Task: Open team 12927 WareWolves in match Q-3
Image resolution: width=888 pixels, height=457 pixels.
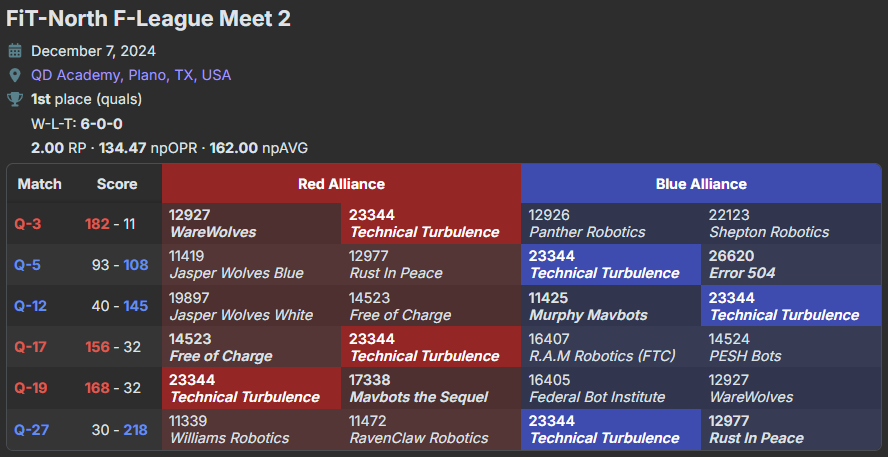Action: point(213,224)
